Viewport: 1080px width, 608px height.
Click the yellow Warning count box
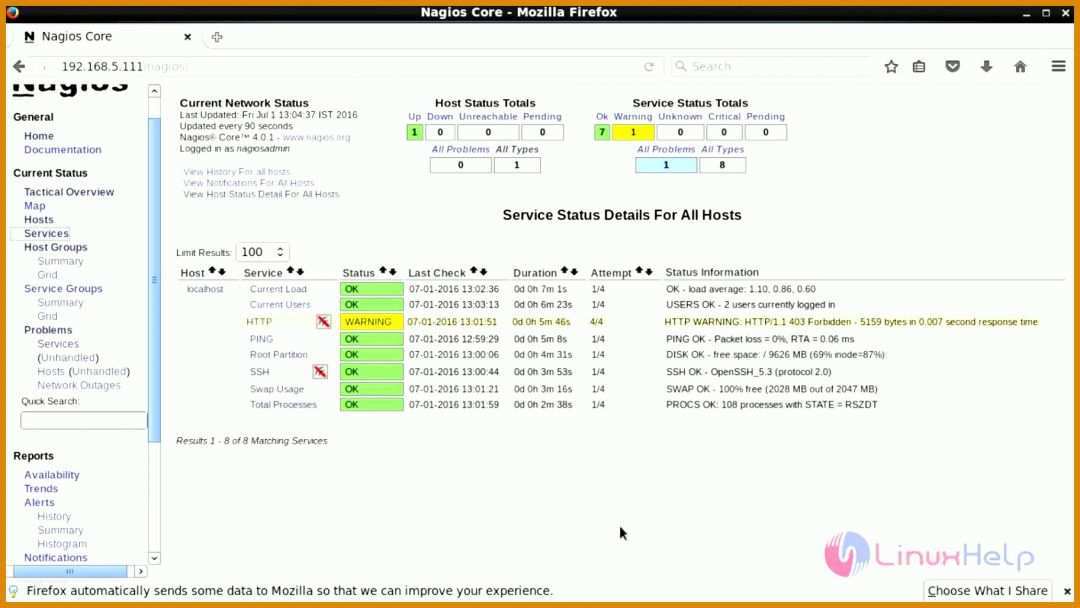[633, 132]
